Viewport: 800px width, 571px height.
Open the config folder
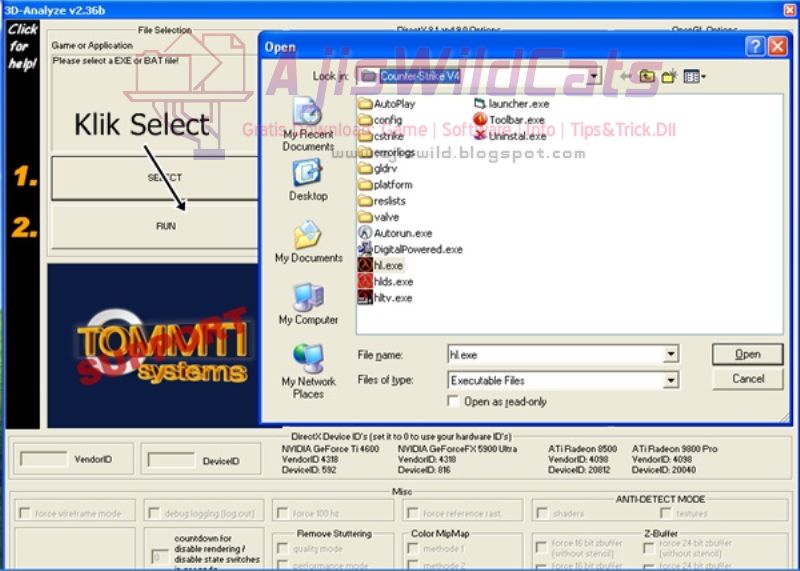click(x=380, y=120)
